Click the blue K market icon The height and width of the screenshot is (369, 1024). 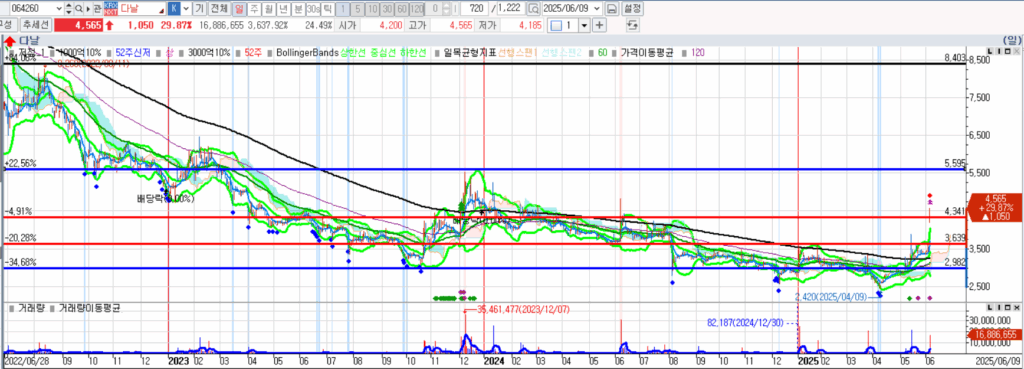click(173, 9)
